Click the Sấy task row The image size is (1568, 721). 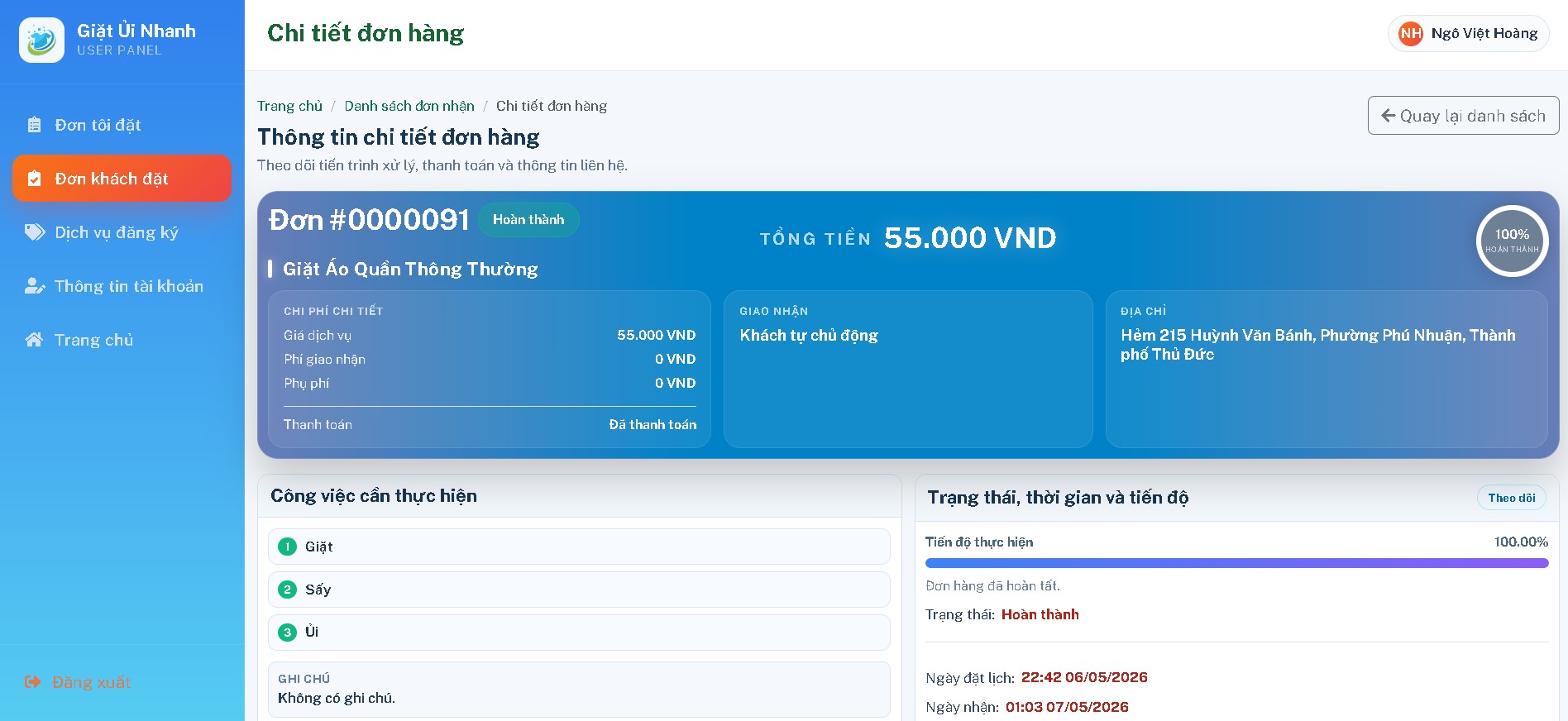pyautogui.click(x=579, y=590)
